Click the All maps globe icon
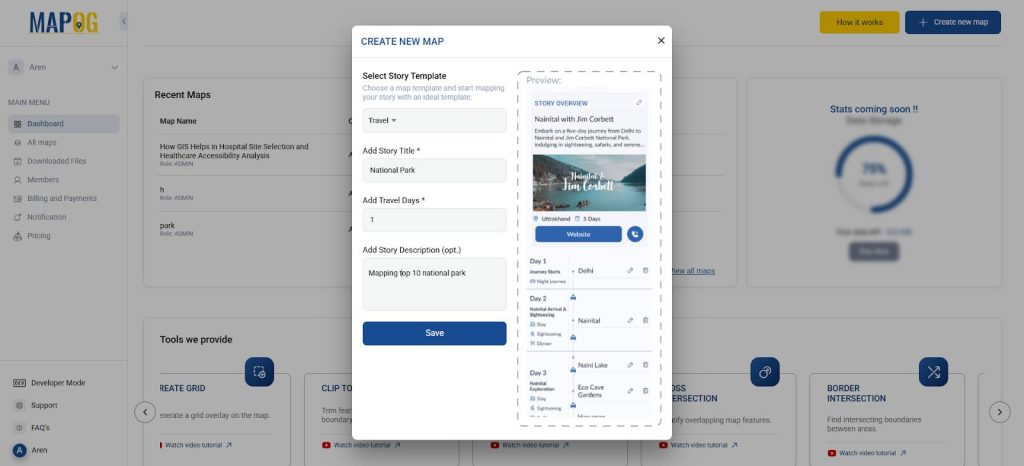The width and height of the screenshot is (1024, 466). coord(18,142)
